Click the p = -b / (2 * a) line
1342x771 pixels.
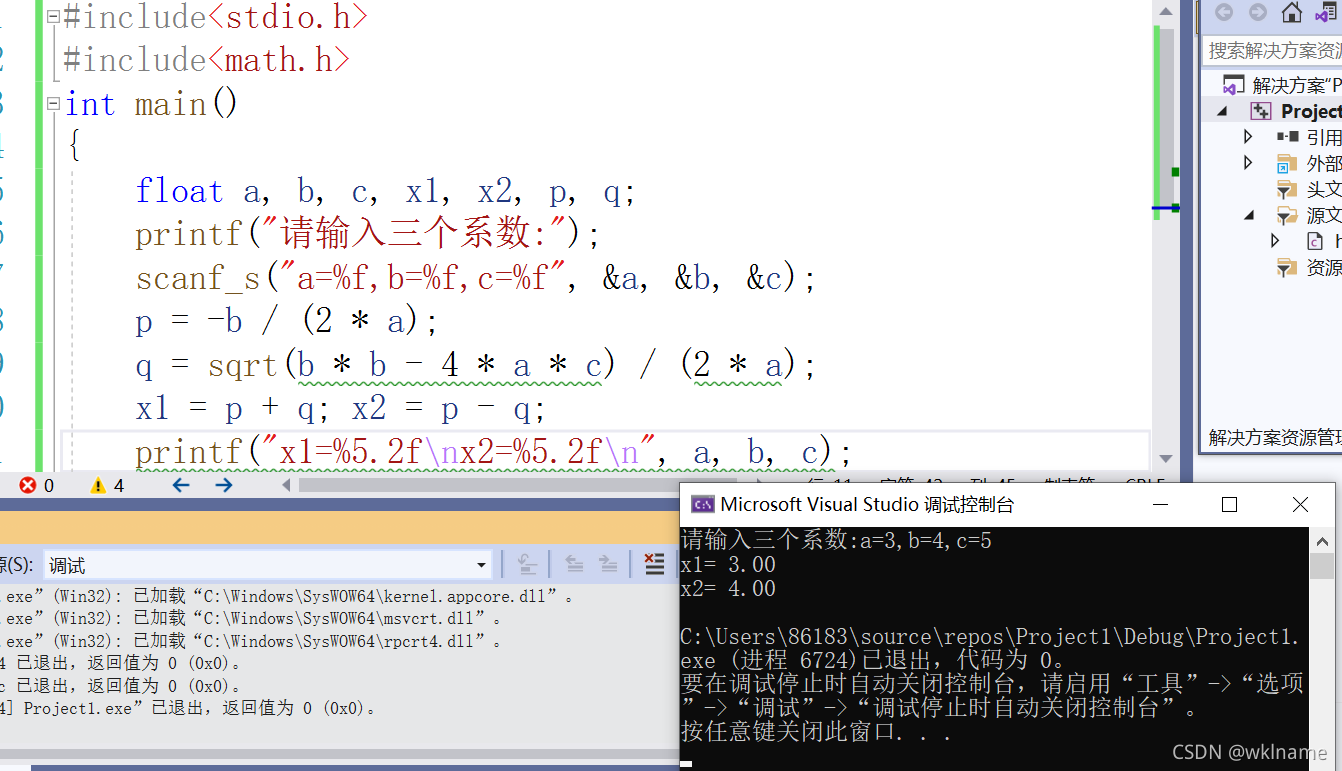(287, 322)
